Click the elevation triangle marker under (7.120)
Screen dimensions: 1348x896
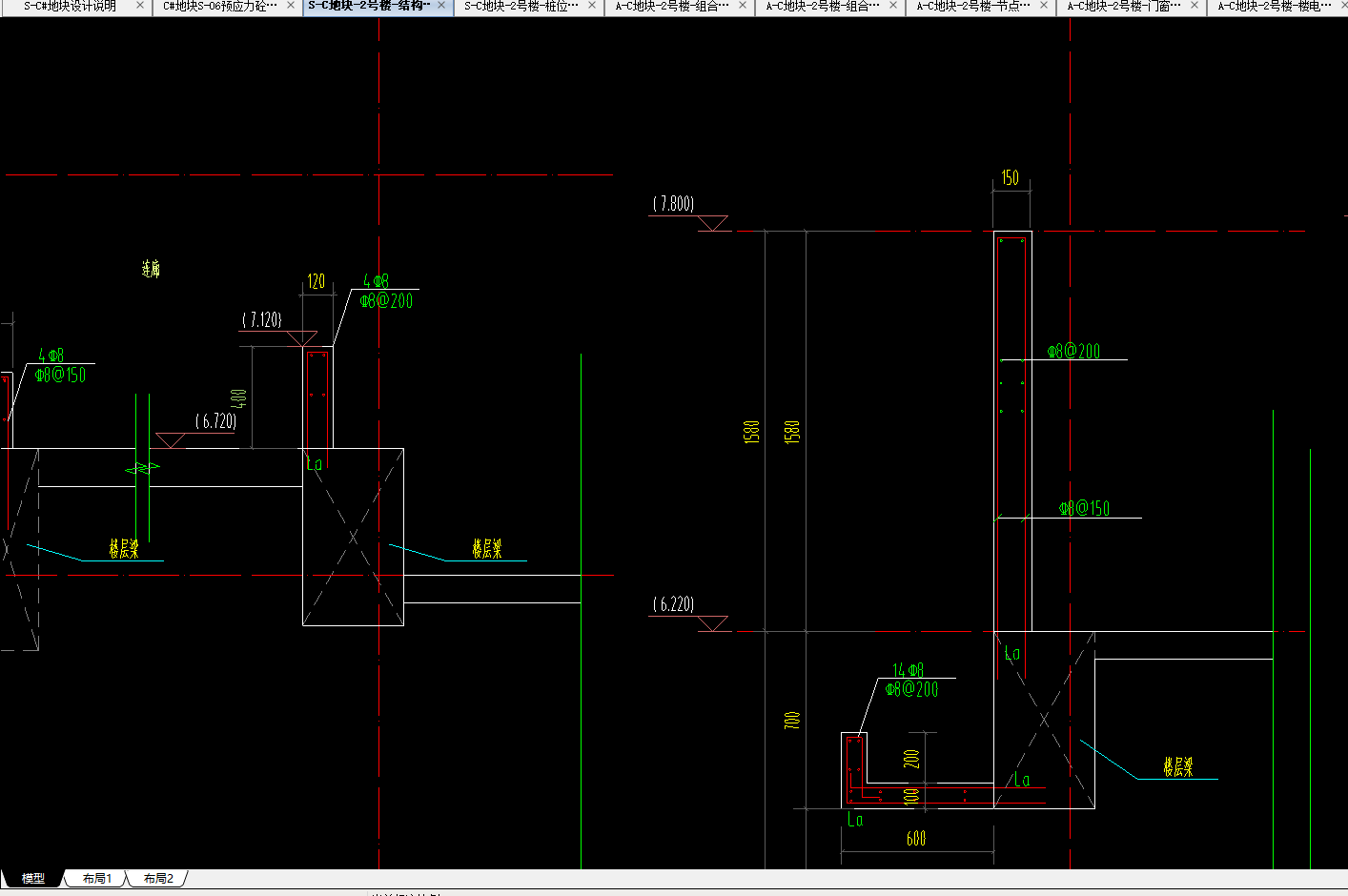tap(302, 338)
